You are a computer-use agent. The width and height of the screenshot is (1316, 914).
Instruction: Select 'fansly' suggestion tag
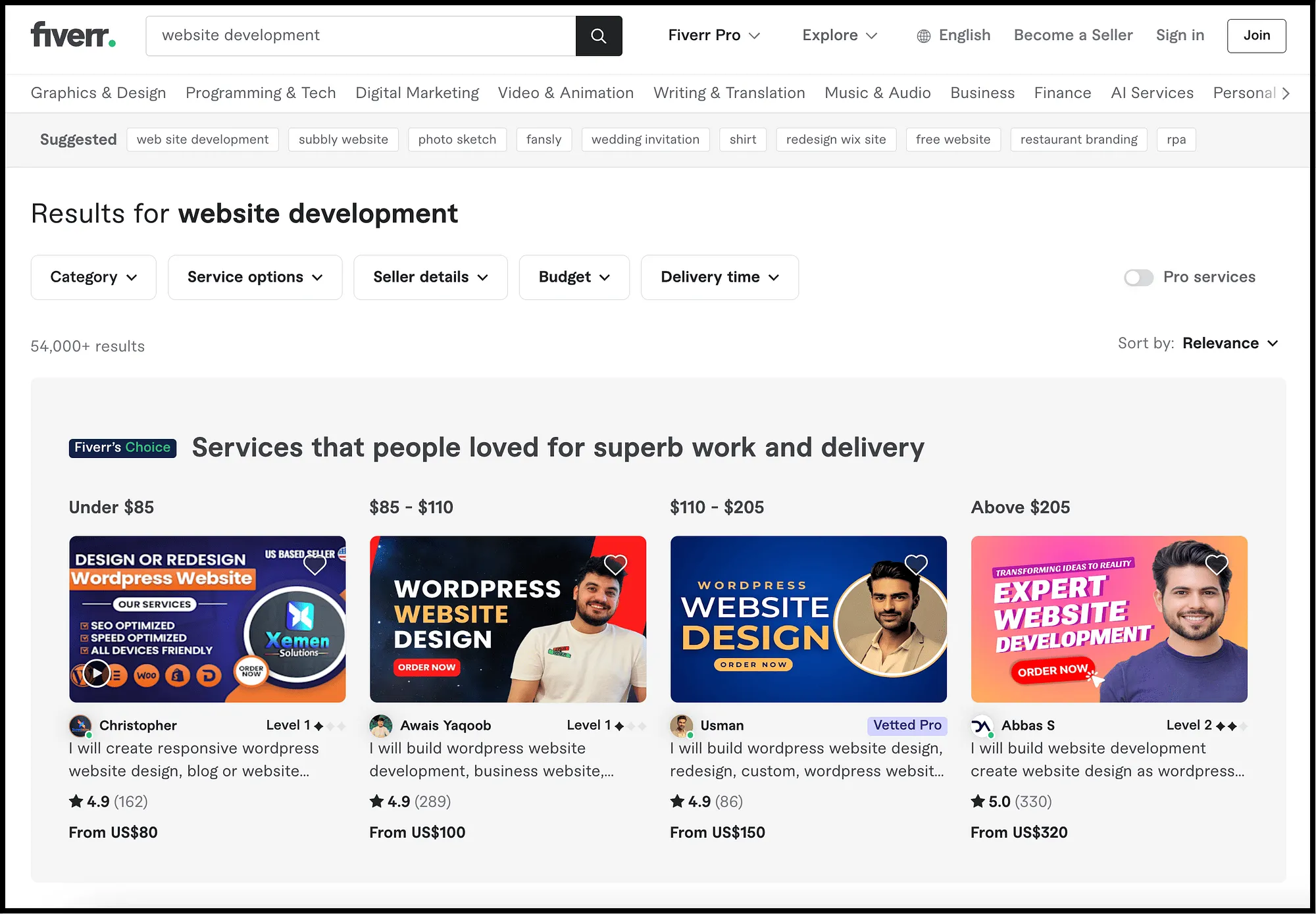(x=544, y=140)
